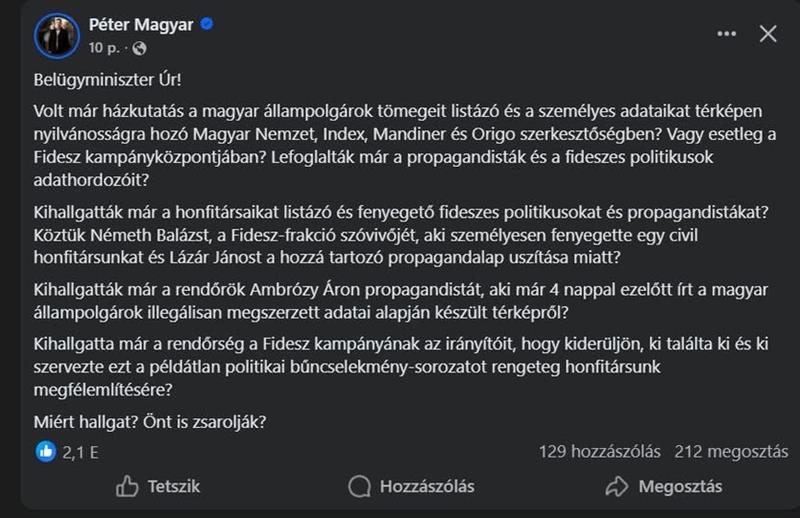
Task: Open the Péter Magyar profile name link
Action: (x=143, y=24)
